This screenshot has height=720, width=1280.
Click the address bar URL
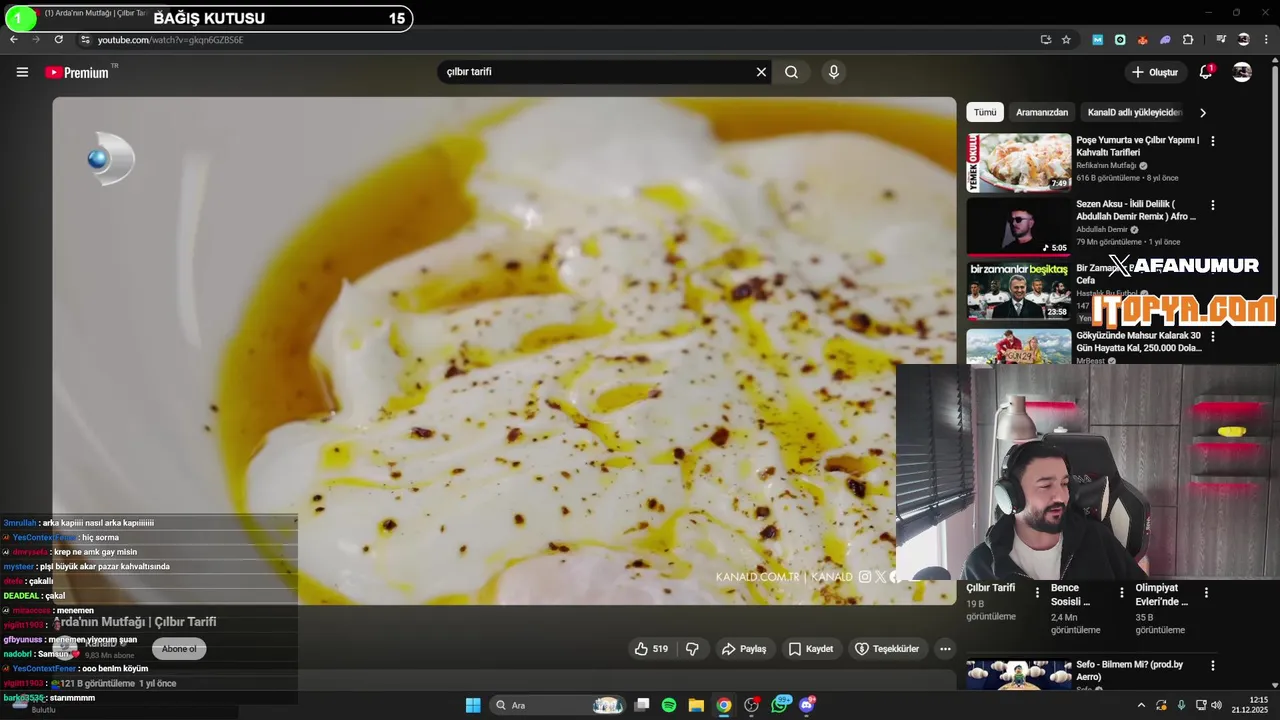(170, 40)
